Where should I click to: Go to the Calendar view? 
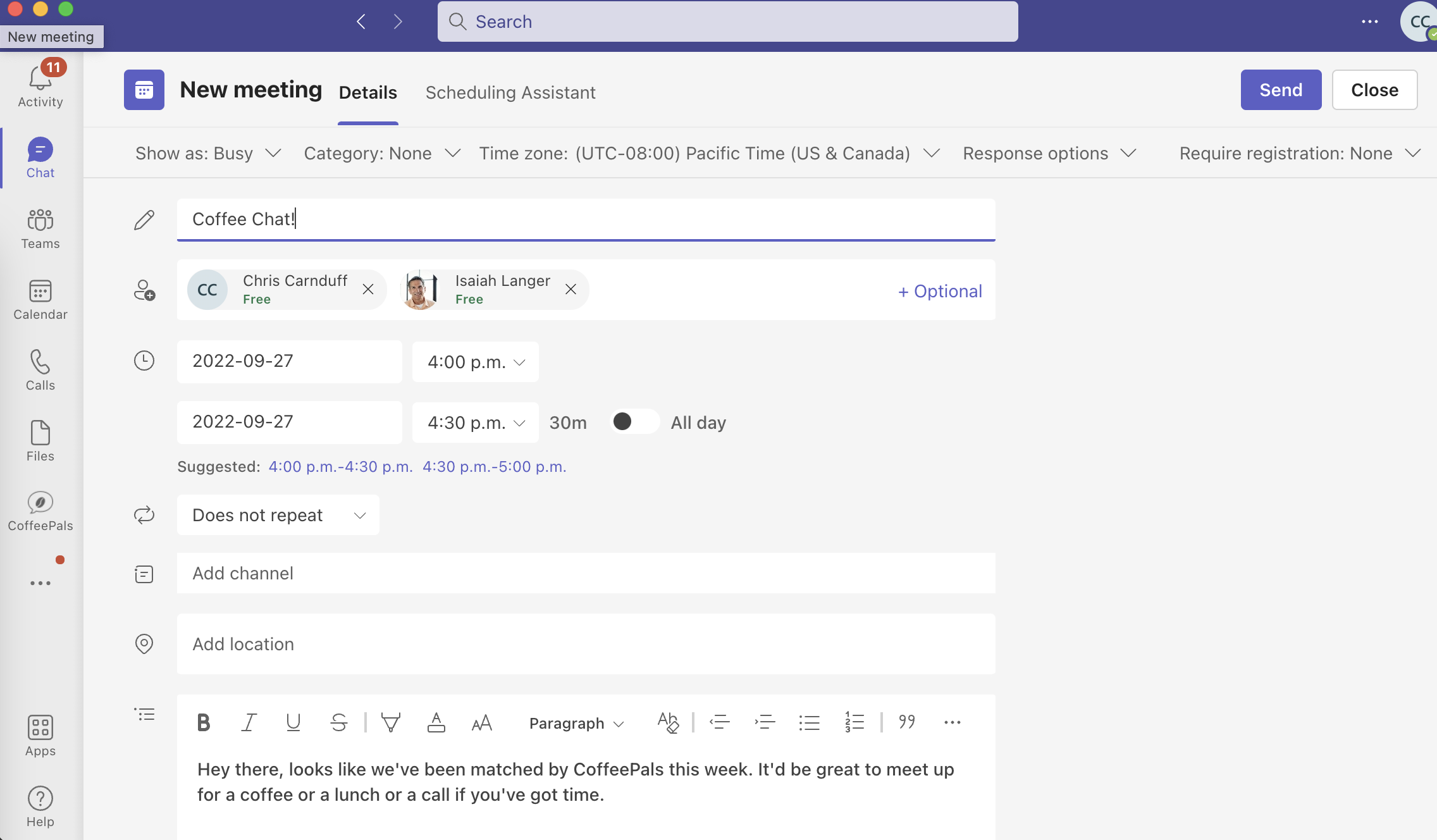click(x=40, y=300)
